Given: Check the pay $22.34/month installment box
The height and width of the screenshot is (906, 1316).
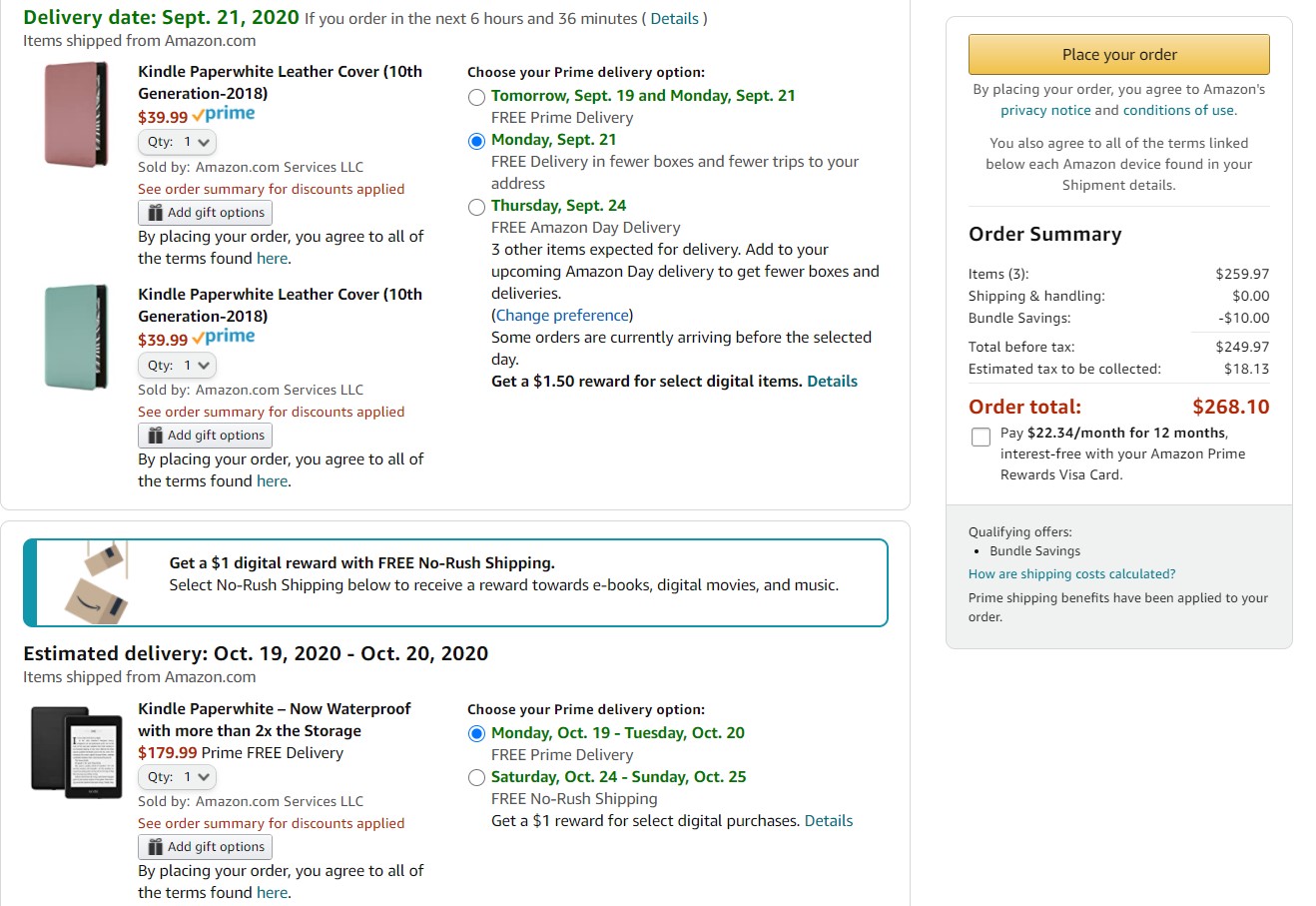Looking at the screenshot, I should coord(981,437).
